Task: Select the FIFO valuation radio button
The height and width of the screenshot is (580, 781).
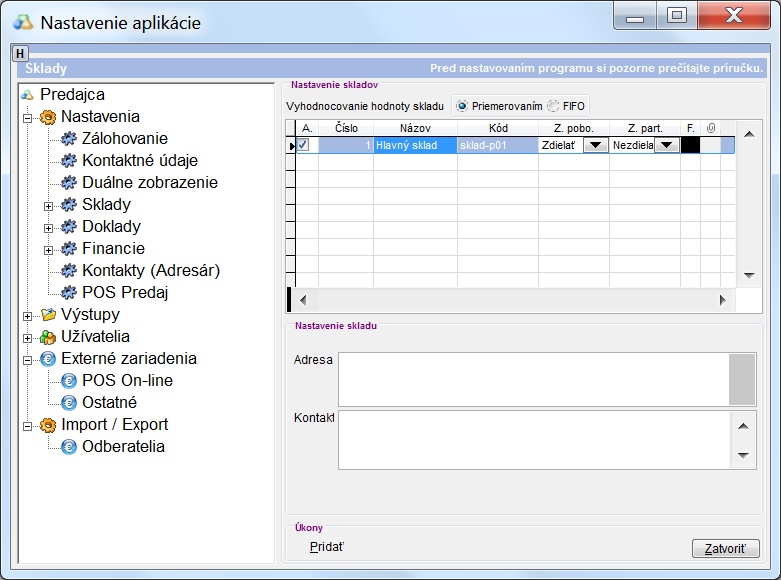Action: 553,105
